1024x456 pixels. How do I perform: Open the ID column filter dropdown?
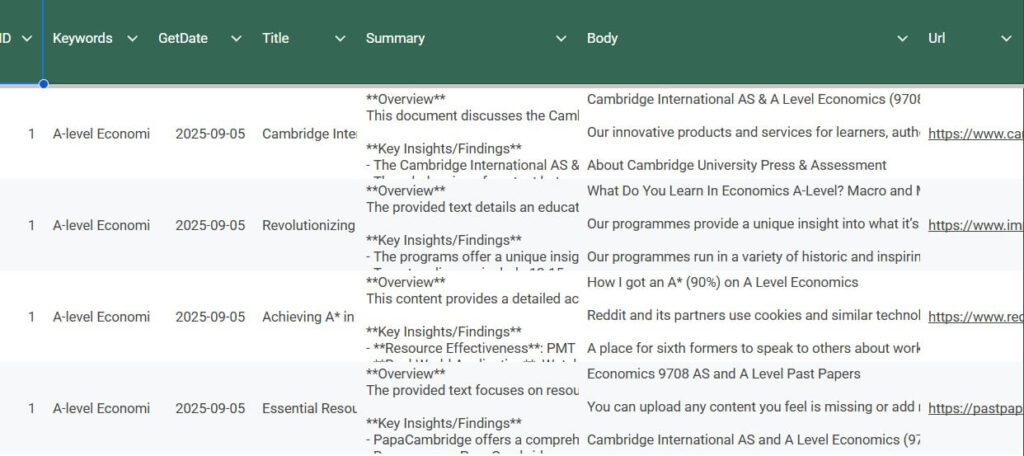point(27,38)
